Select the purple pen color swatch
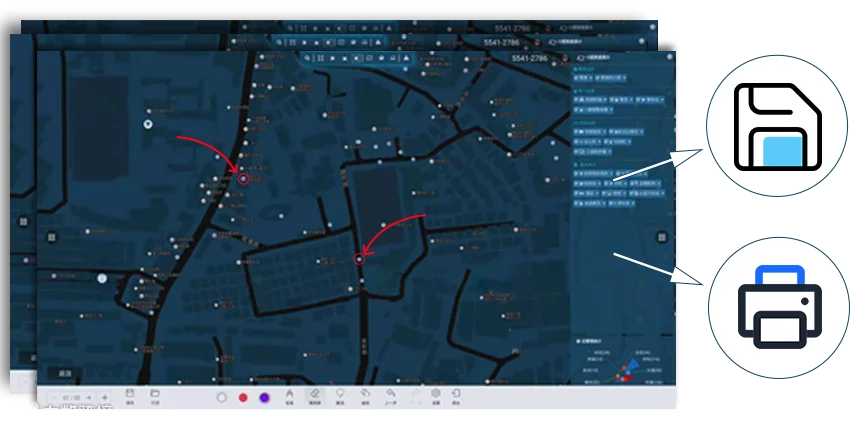The width and height of the screenshot is (861, 429). (x=264, y=398)
